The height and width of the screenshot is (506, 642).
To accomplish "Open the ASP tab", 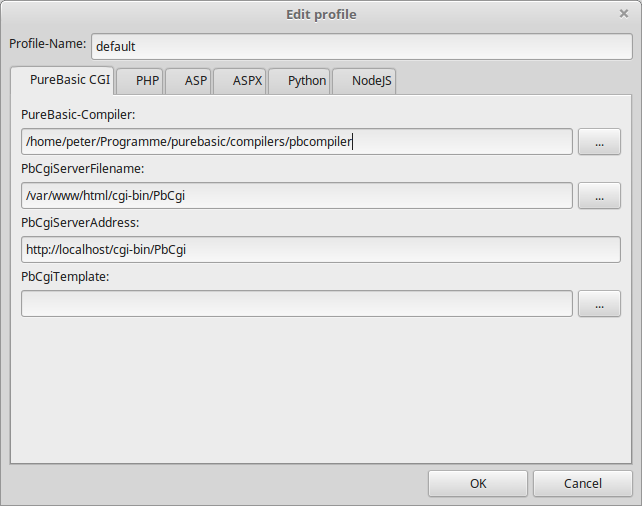I will coord(188,81).
